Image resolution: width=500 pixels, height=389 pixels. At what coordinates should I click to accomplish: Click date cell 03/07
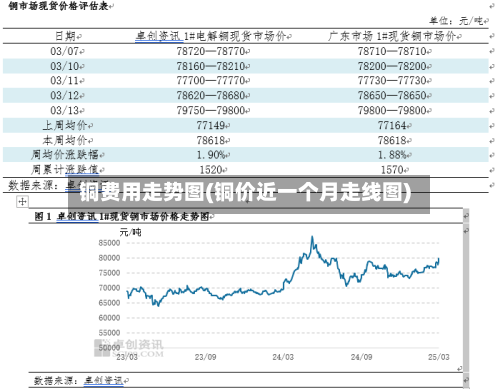(64, 51)
